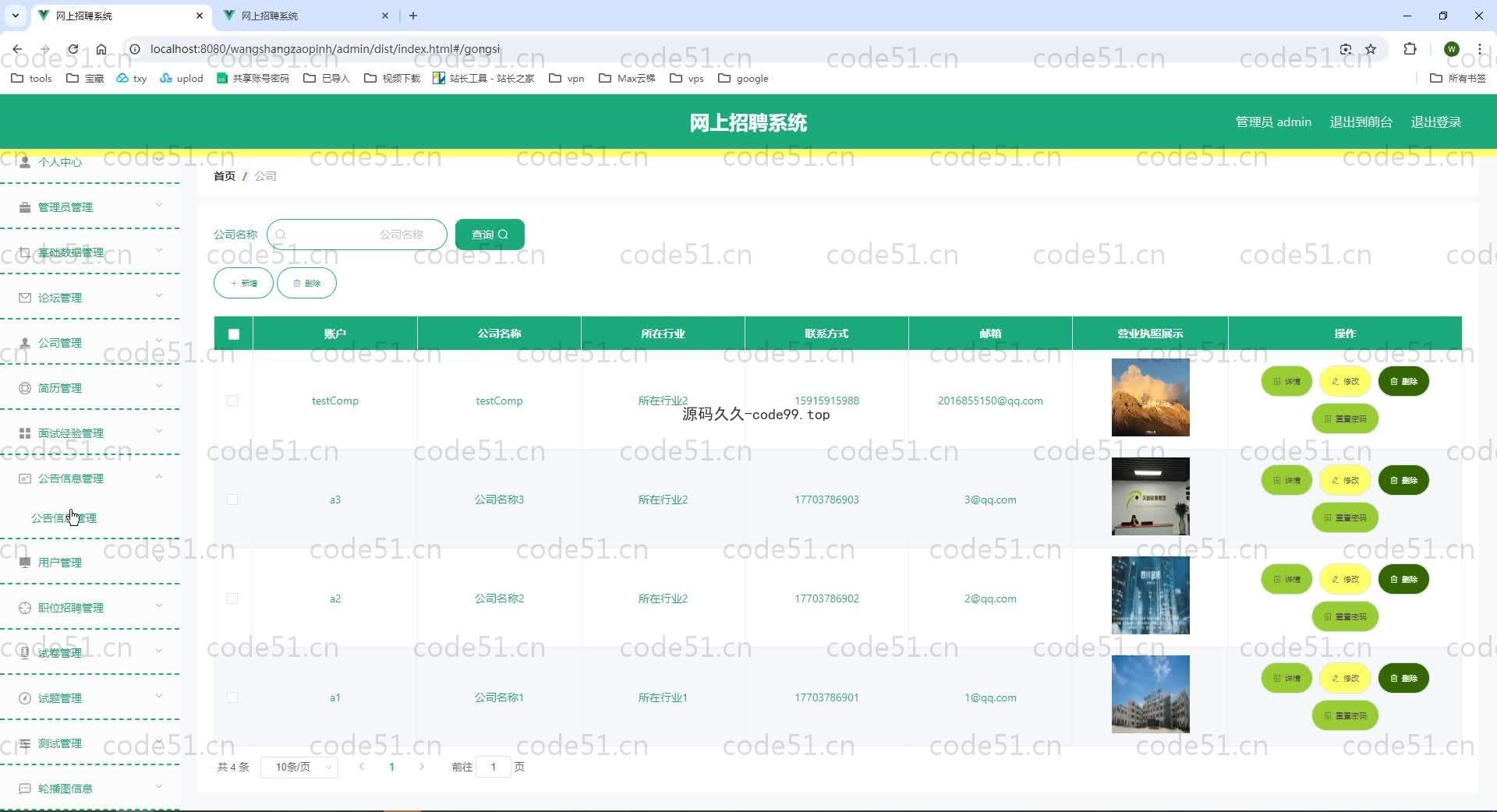
Task: Open the 试卷管理 sidebar menu
Action: [x=90, y=653]
